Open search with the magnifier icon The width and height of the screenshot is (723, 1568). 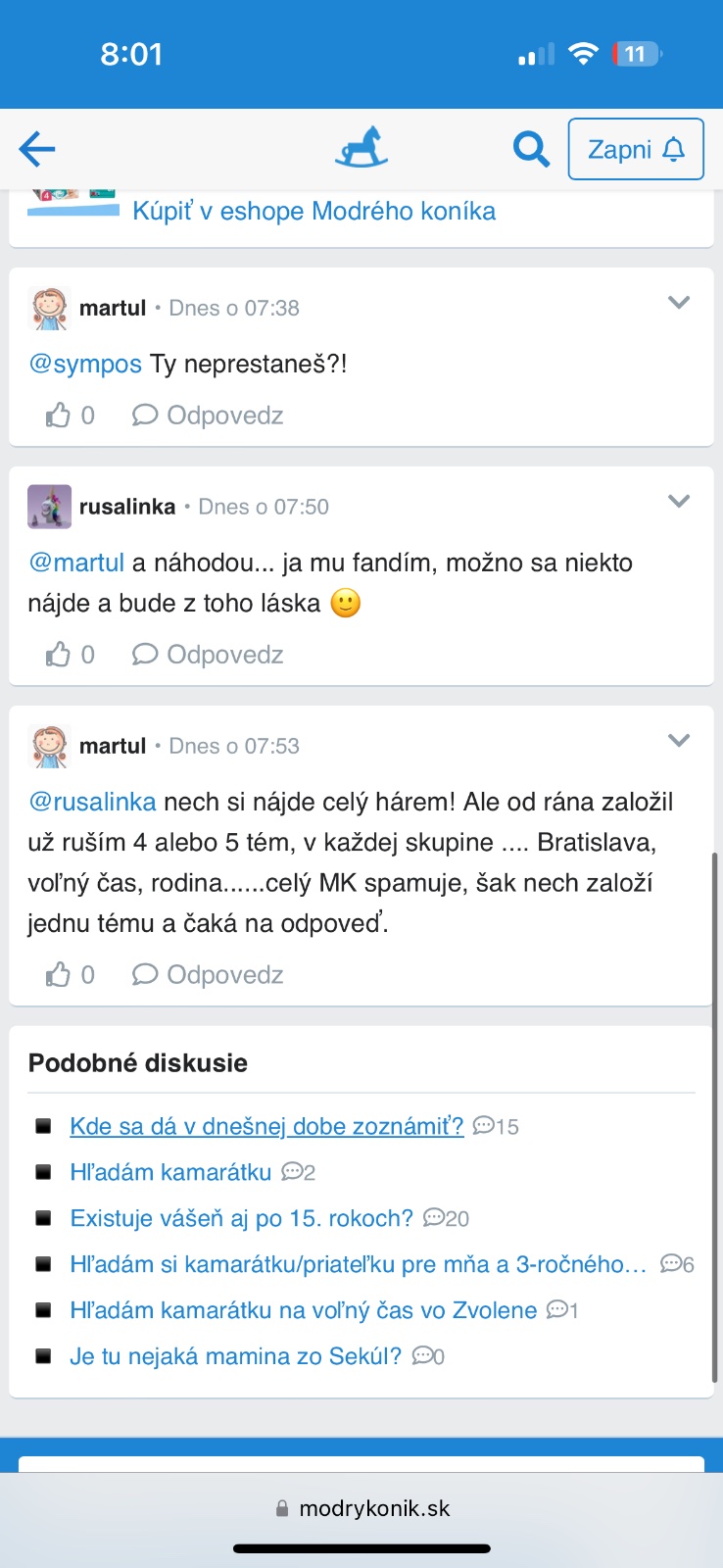(x=531, y=149)
